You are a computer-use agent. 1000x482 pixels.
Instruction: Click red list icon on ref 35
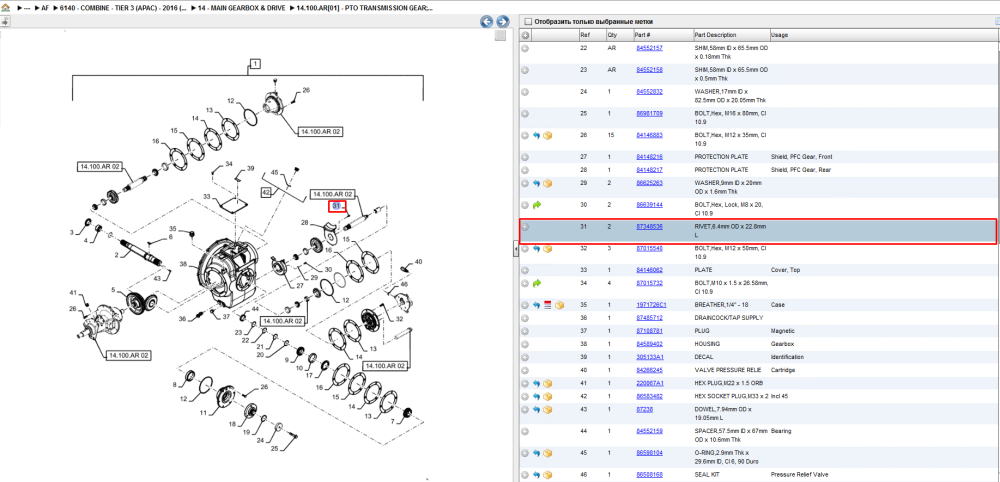547,305
